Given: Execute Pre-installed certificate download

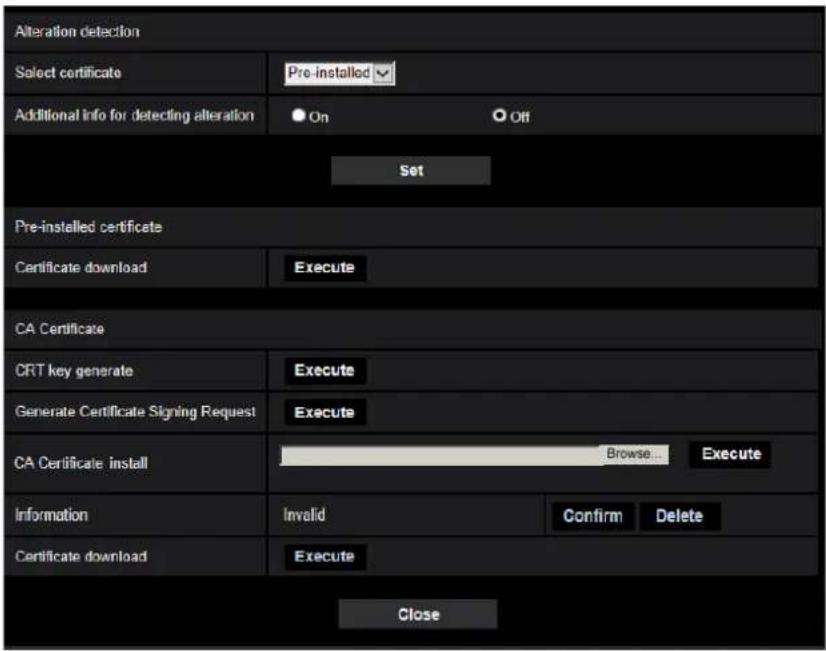Looking at the screenshot, I should [x=324, y=268].
